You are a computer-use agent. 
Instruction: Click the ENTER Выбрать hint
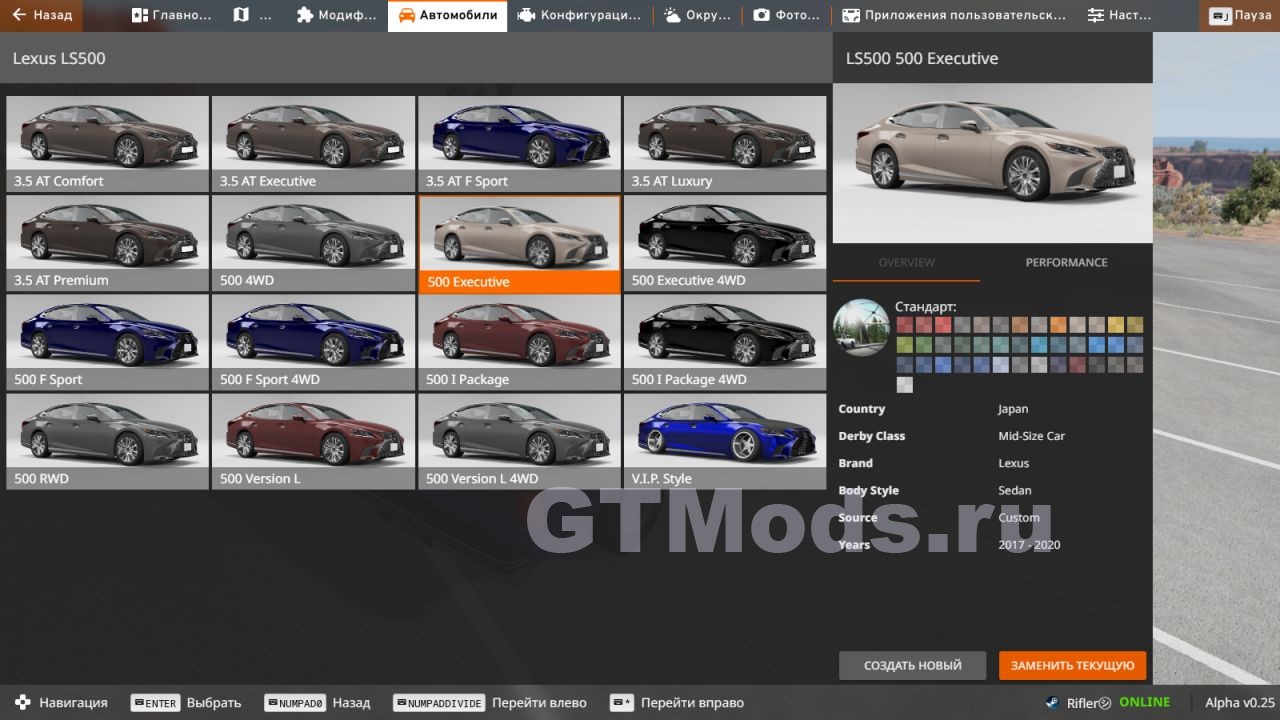(x=186, y=703)
